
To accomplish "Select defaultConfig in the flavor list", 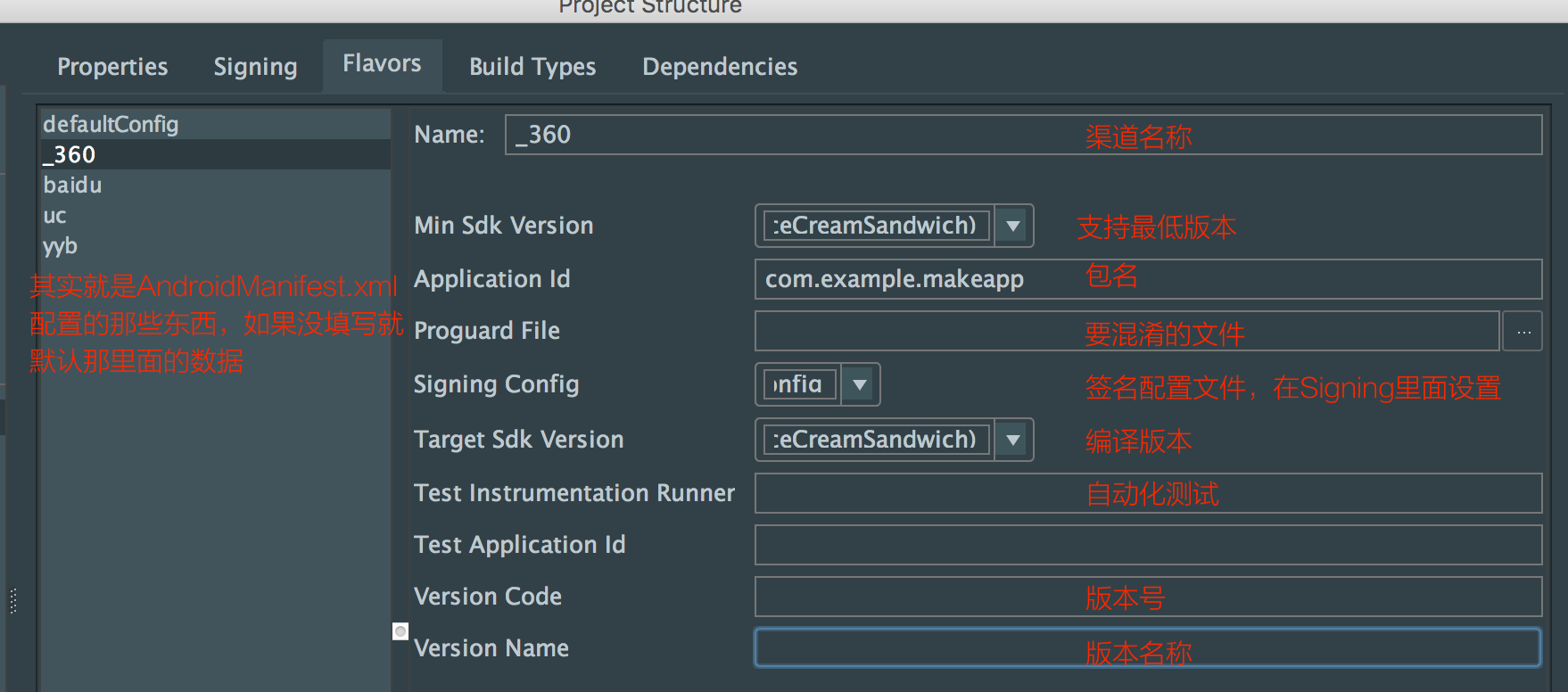I will (x=111, y=124).
